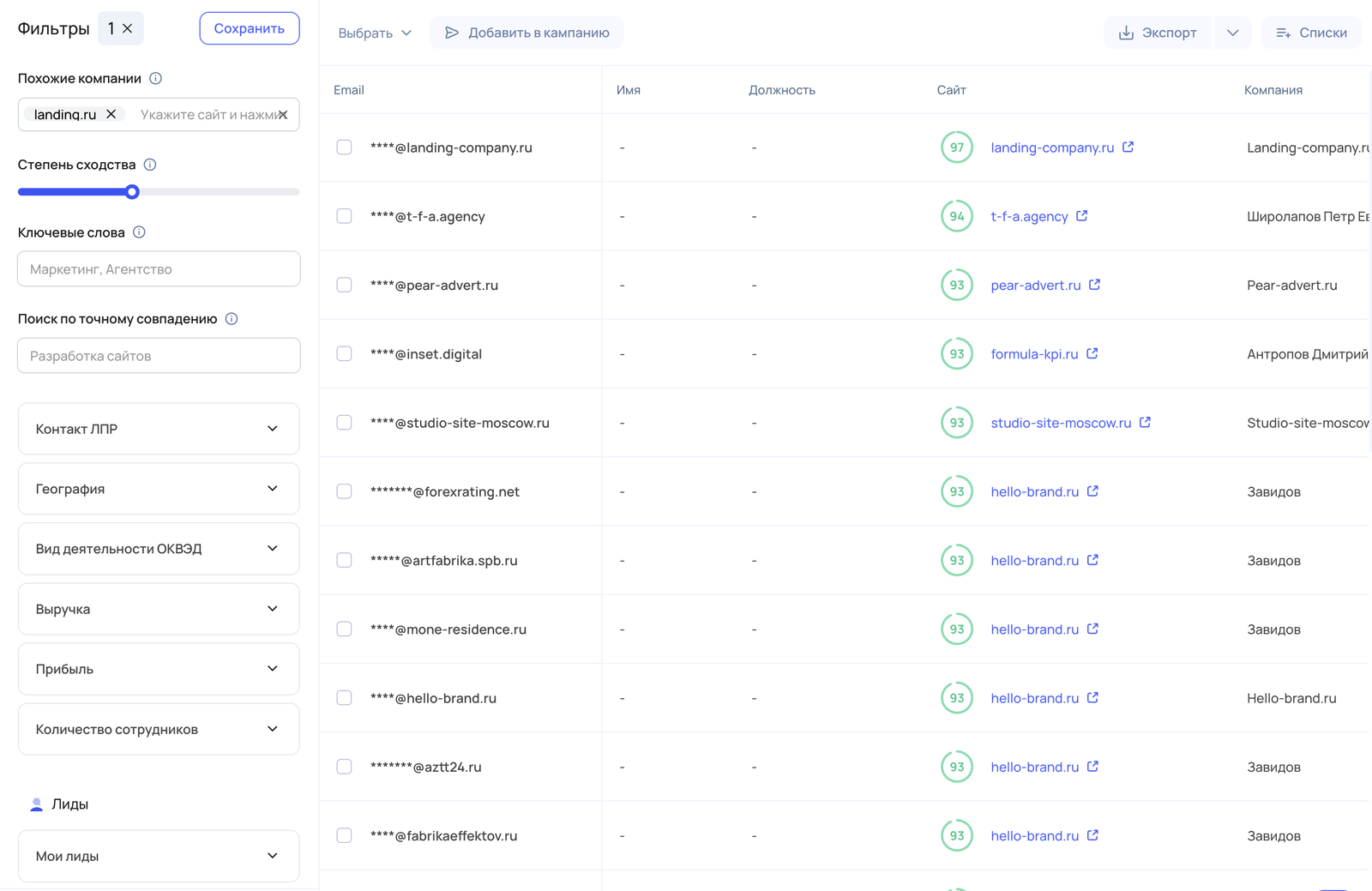This screenshot has height=891, width=1372.
Task: Open landing-company.ru external link icon
Action: (x=1128, y=147)
